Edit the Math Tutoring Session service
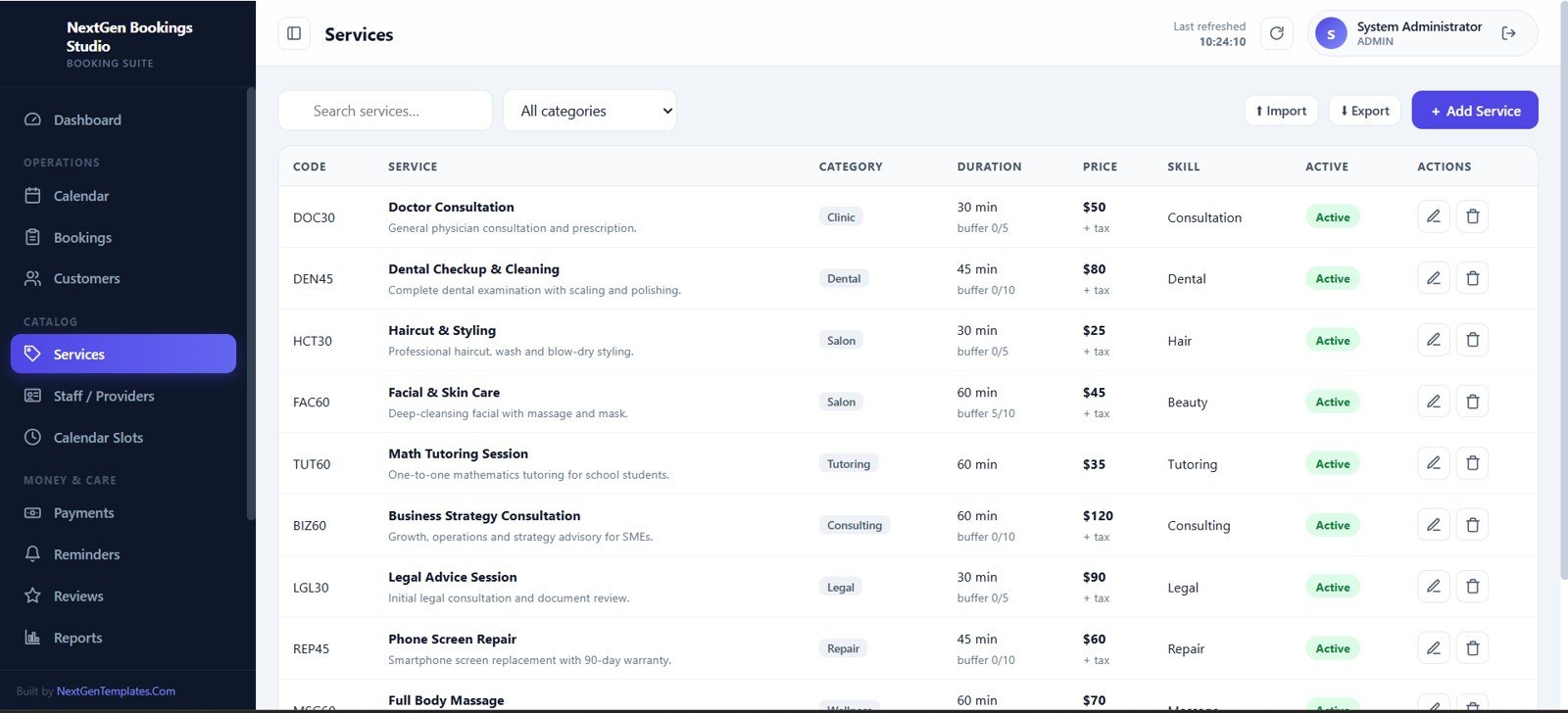The height and width of the screenshot is (713, 1568). 1433,463
